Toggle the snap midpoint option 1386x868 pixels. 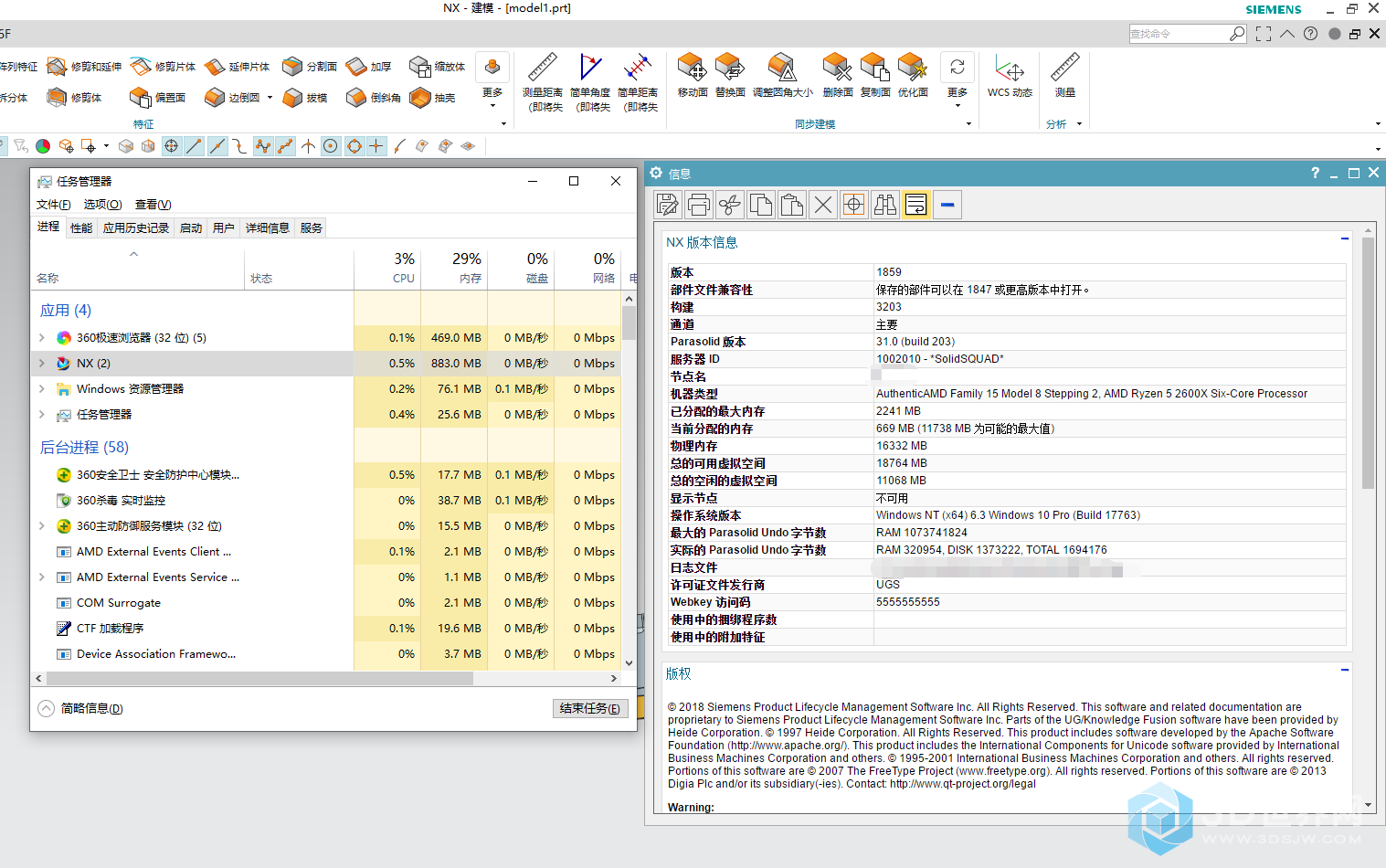217,146
